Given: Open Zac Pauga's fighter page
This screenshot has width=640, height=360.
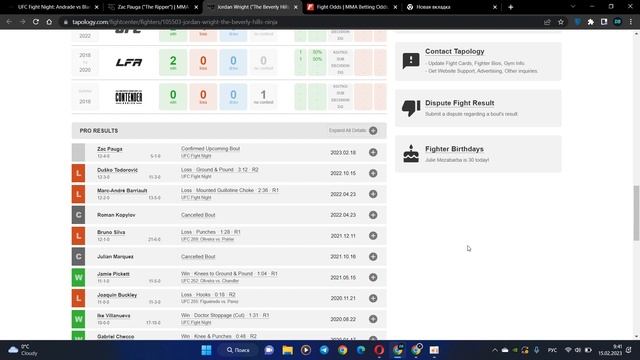Looking at the screenshot, I should [110, 149].
